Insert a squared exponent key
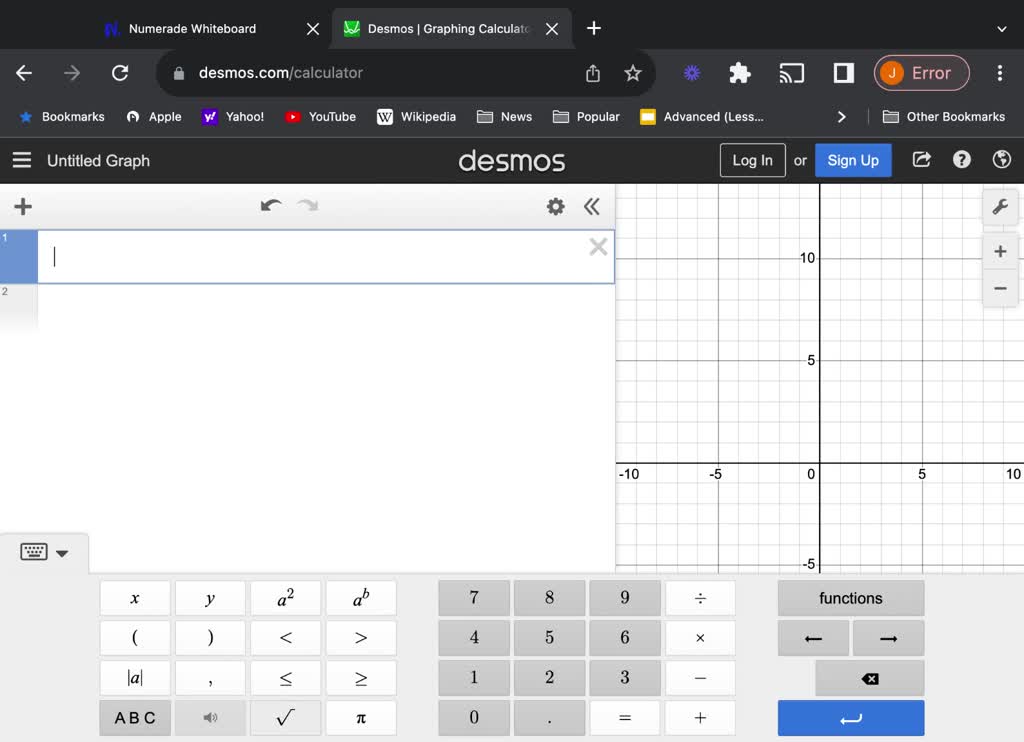Viewport: 1024px width, 742px height. 285,598
